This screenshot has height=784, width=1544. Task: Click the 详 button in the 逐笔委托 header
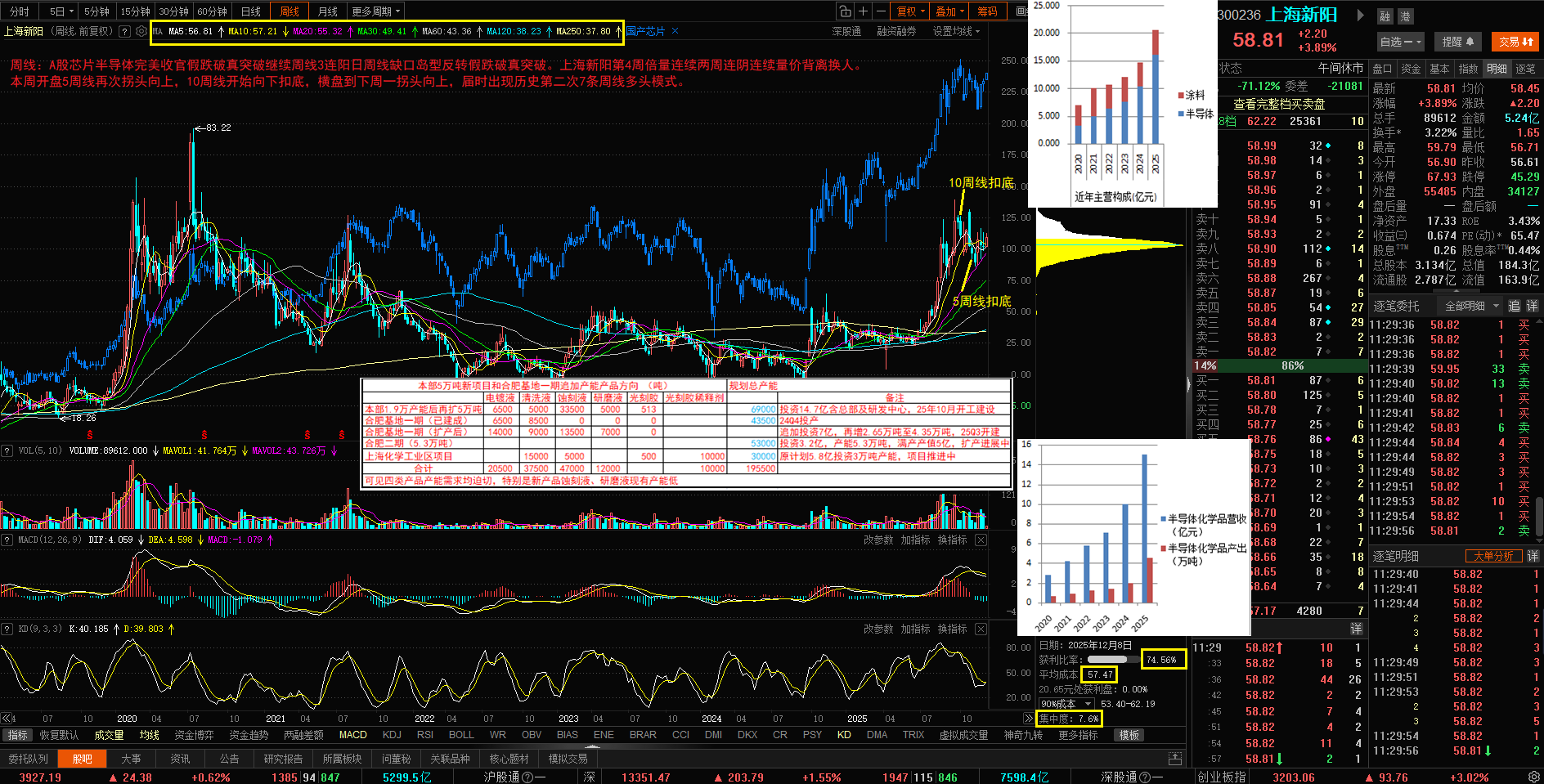point(1532,306)
